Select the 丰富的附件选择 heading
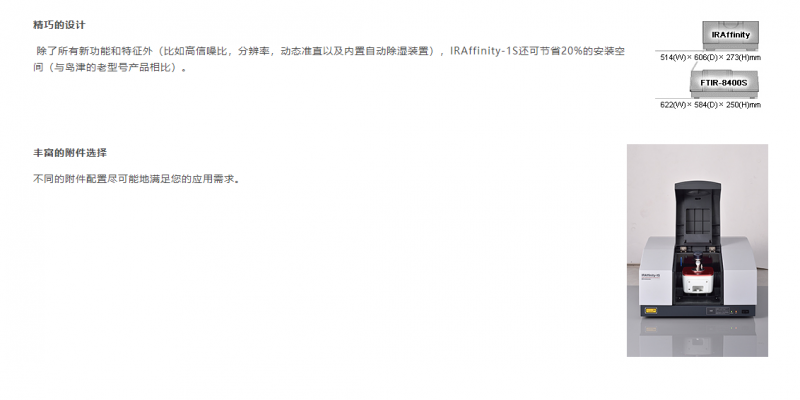This screenshot has height=400, width=800. [x=70, y=153]
